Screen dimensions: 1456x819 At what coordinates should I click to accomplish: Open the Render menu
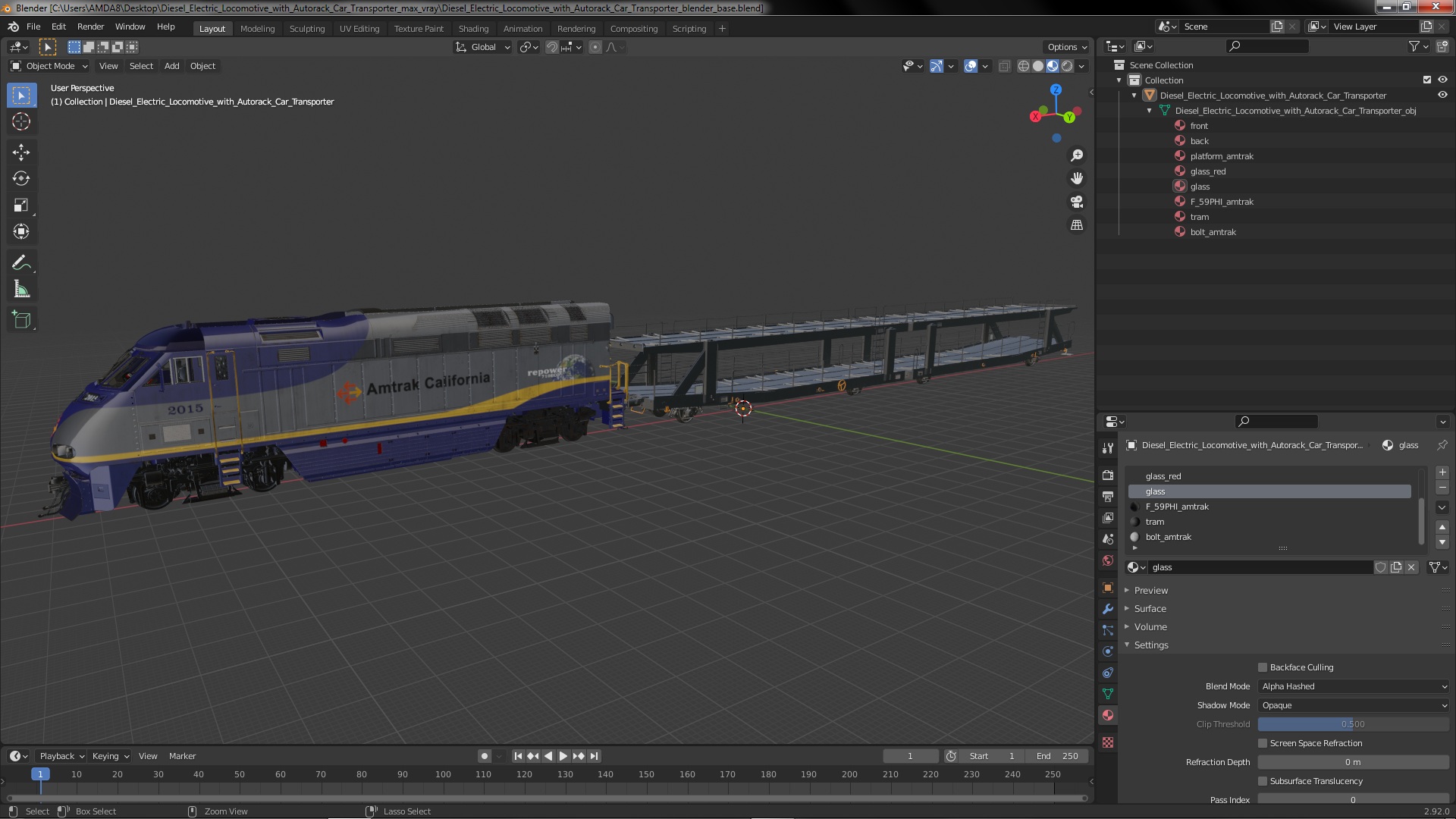pos(90,27)
